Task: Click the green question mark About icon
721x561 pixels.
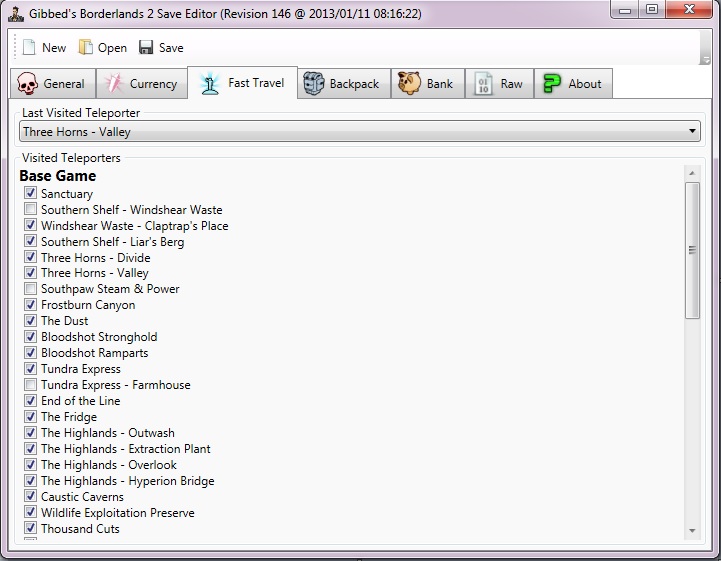Action: click(x=551, y=84)
